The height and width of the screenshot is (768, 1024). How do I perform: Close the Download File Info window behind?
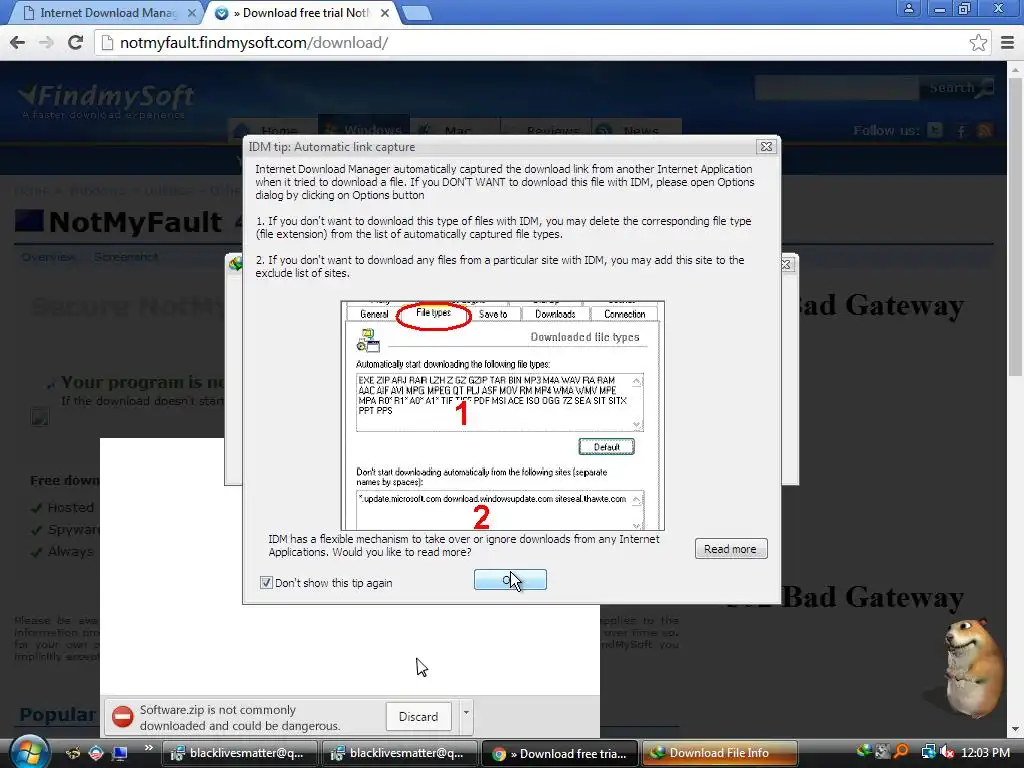pos(787,264)
